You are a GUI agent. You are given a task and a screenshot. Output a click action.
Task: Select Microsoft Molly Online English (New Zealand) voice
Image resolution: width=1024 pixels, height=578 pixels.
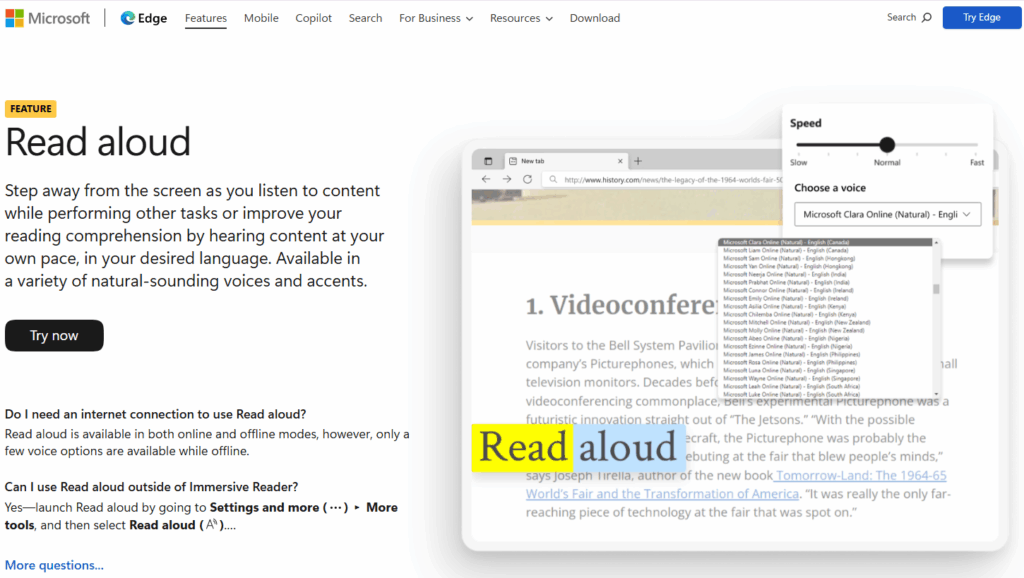(x=825, y=330)
